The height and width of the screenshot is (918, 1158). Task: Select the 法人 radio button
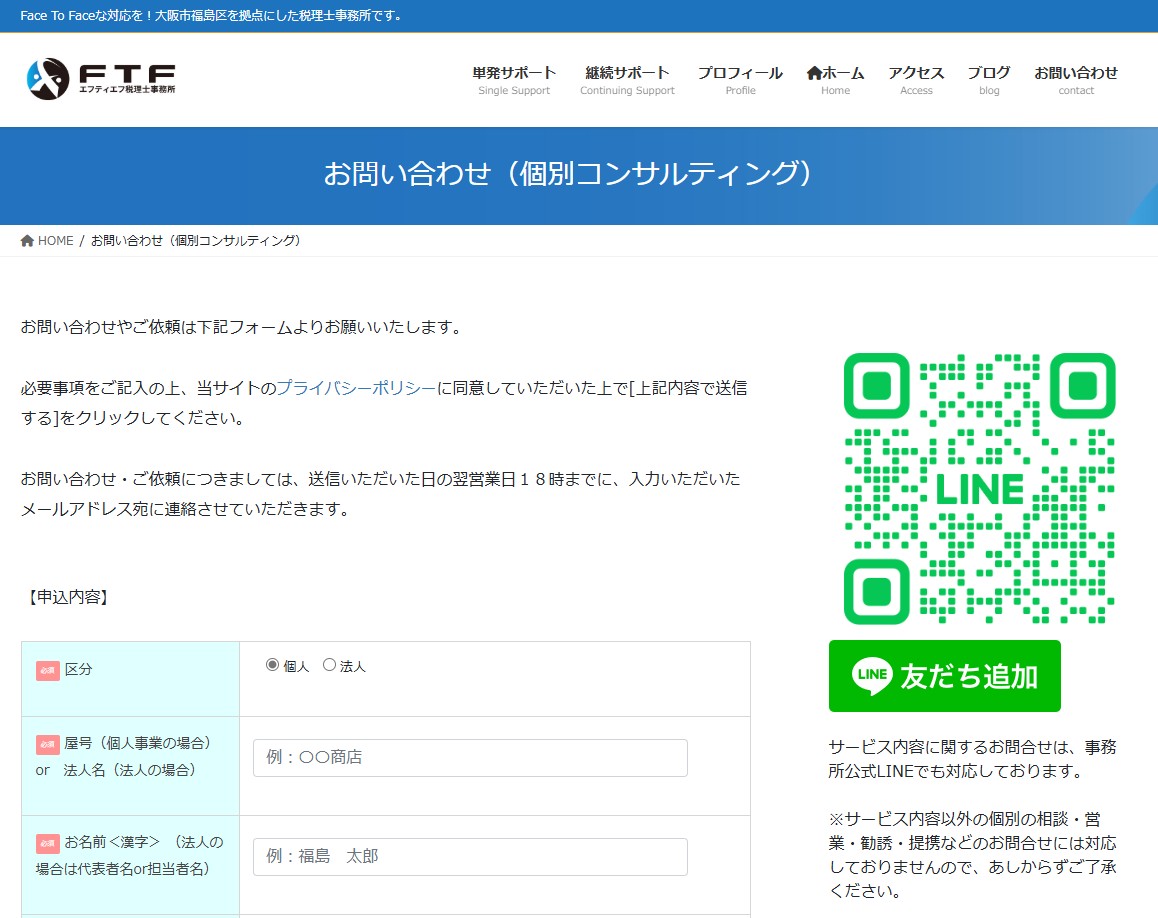[x=329, y=665]
